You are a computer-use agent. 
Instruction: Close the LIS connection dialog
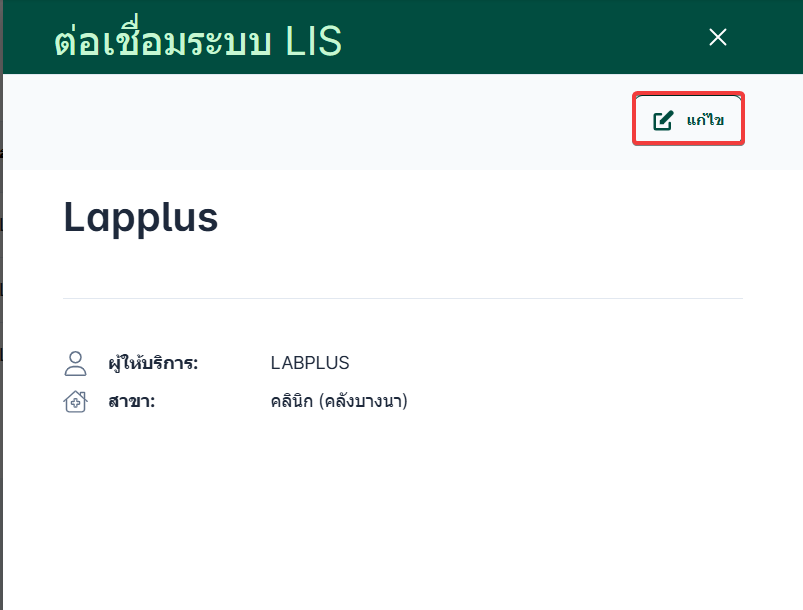click(717, 37)
